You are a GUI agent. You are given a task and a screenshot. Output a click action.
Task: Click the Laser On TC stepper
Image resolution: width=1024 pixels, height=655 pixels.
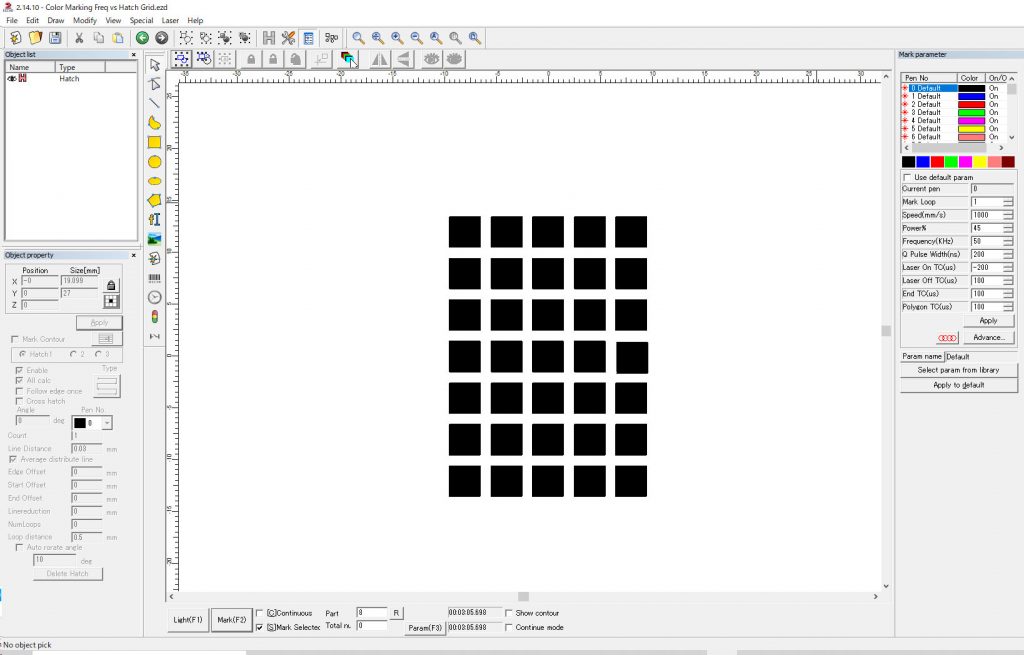coord(1008,268)
